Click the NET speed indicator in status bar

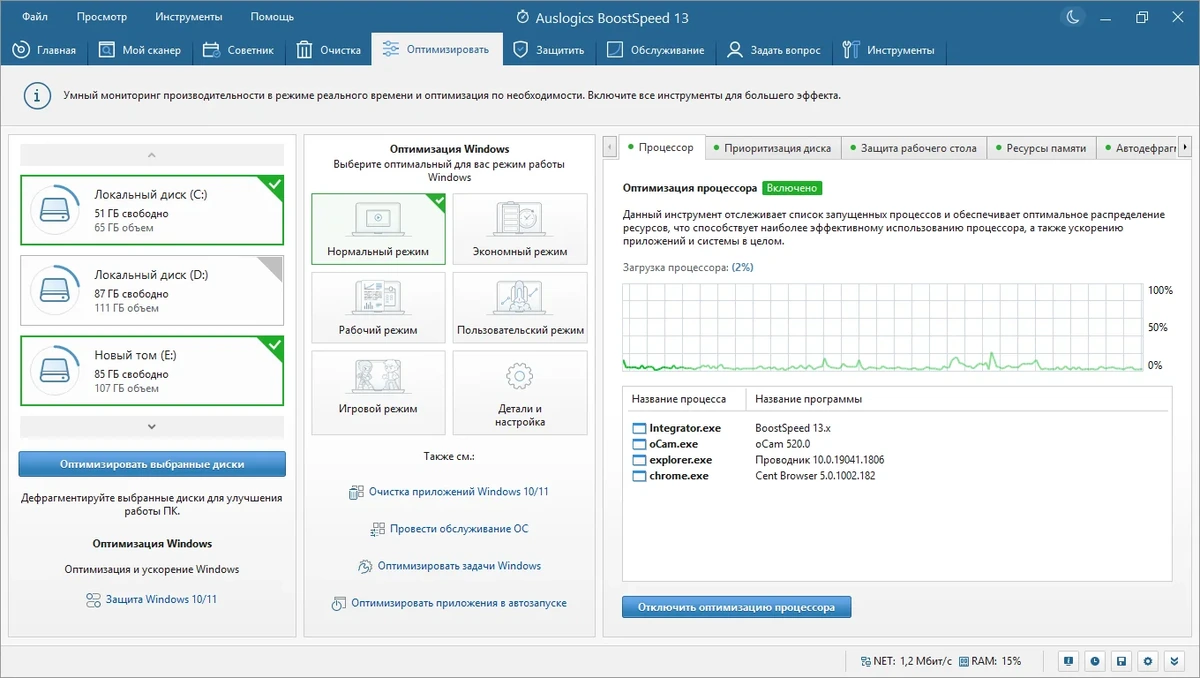click(x=906, y=661)
